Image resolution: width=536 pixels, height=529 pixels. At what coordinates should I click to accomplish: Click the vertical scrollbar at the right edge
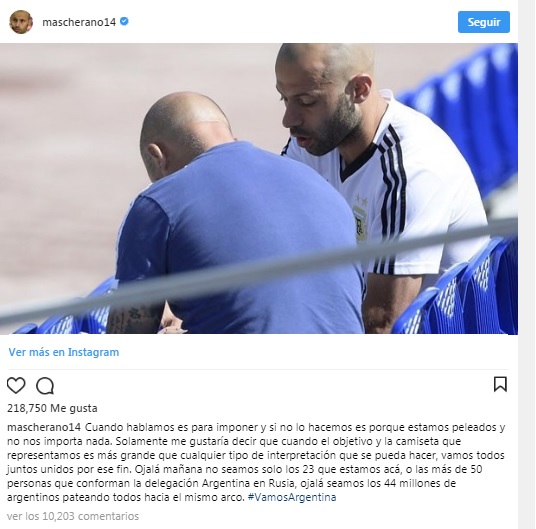527,264
